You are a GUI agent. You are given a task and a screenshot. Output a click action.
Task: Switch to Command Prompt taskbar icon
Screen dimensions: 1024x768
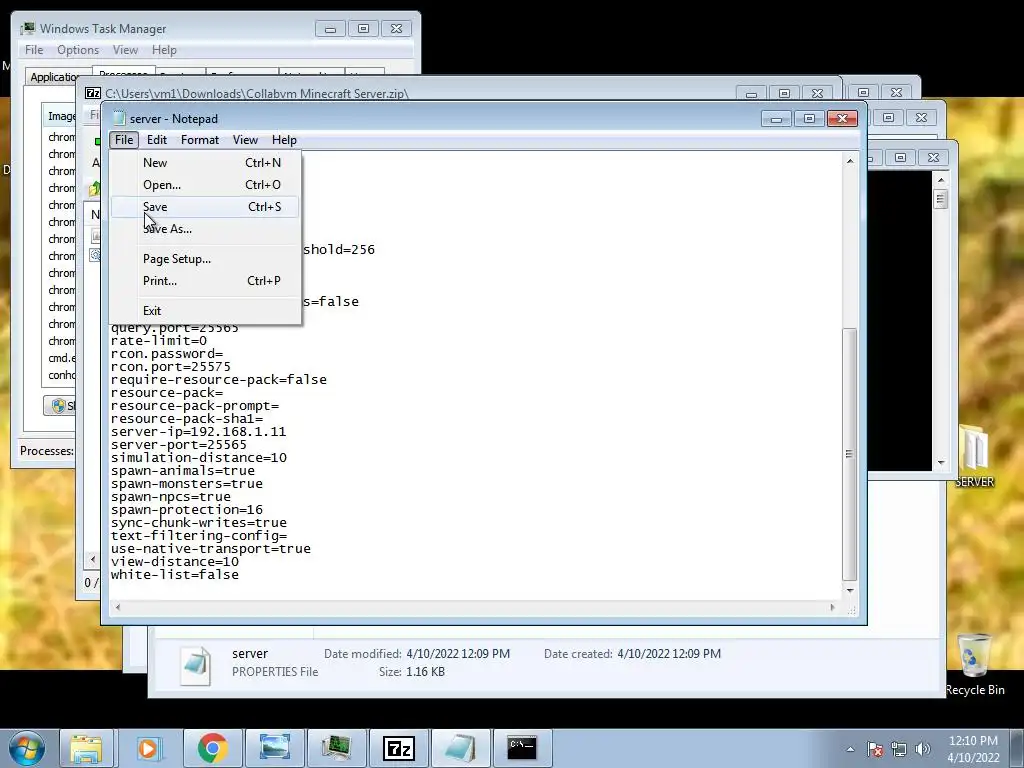point(522,748)
